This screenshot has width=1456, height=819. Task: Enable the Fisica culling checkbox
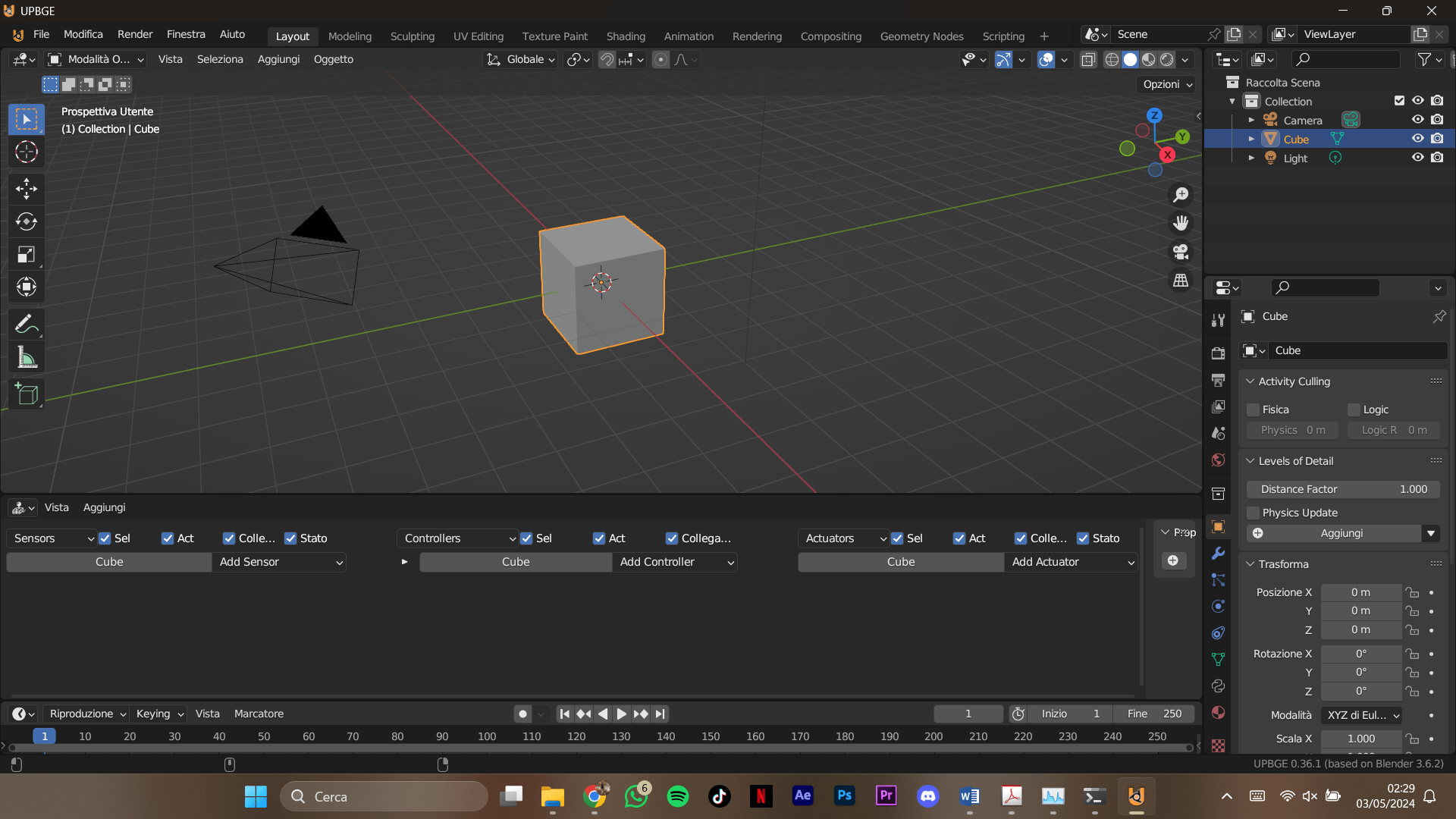coord(1254,409)
